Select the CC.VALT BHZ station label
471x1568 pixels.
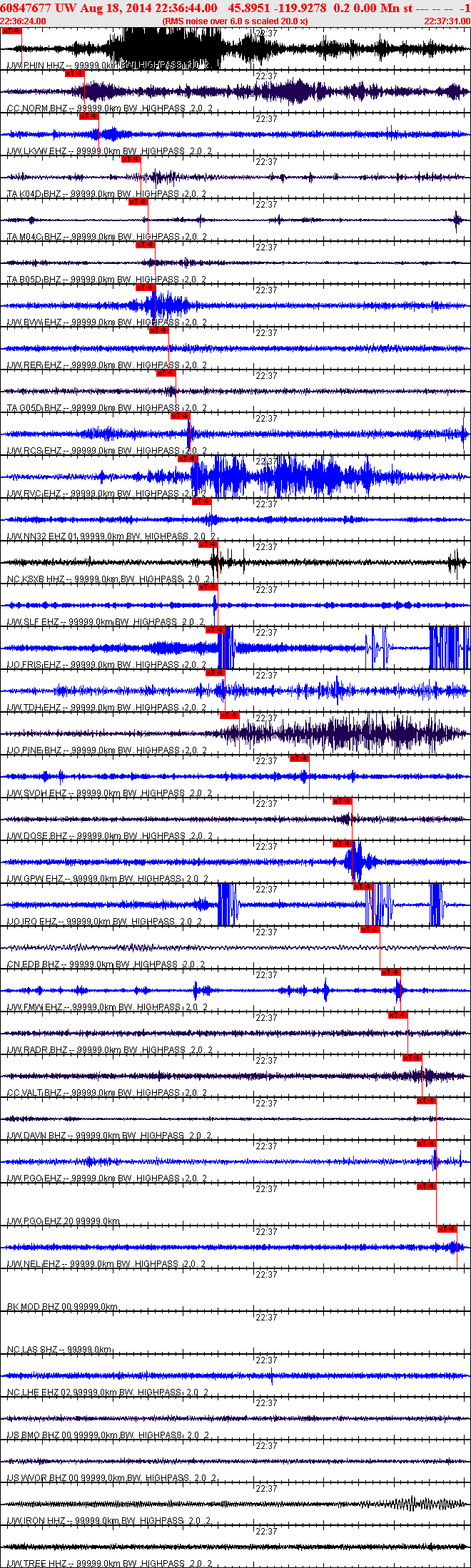[x=106, y=1093]
